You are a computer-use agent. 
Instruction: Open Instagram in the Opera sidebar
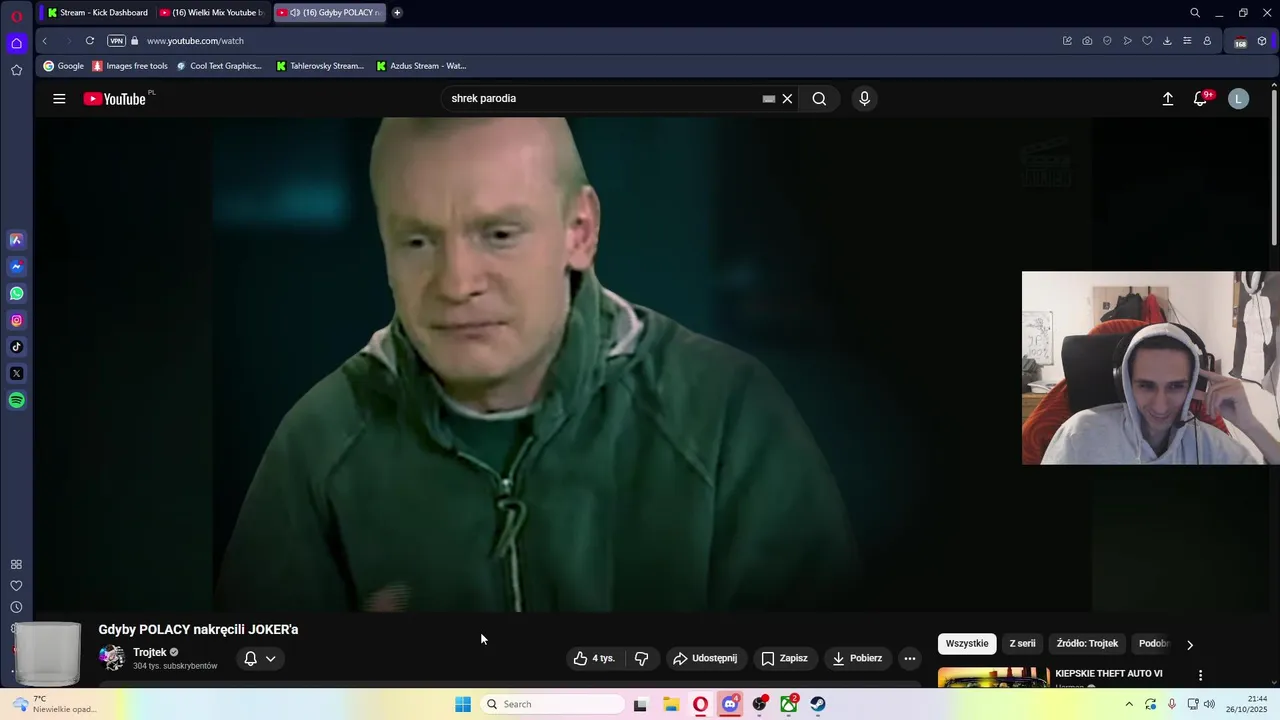point(16,321)
